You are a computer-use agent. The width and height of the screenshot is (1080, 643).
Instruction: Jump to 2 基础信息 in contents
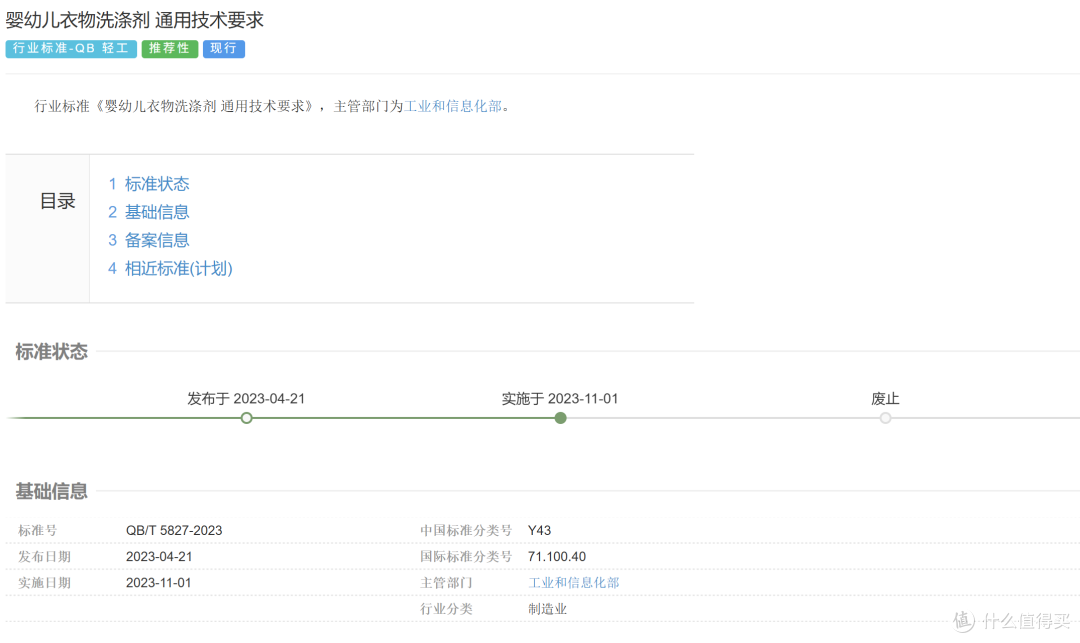149,212
